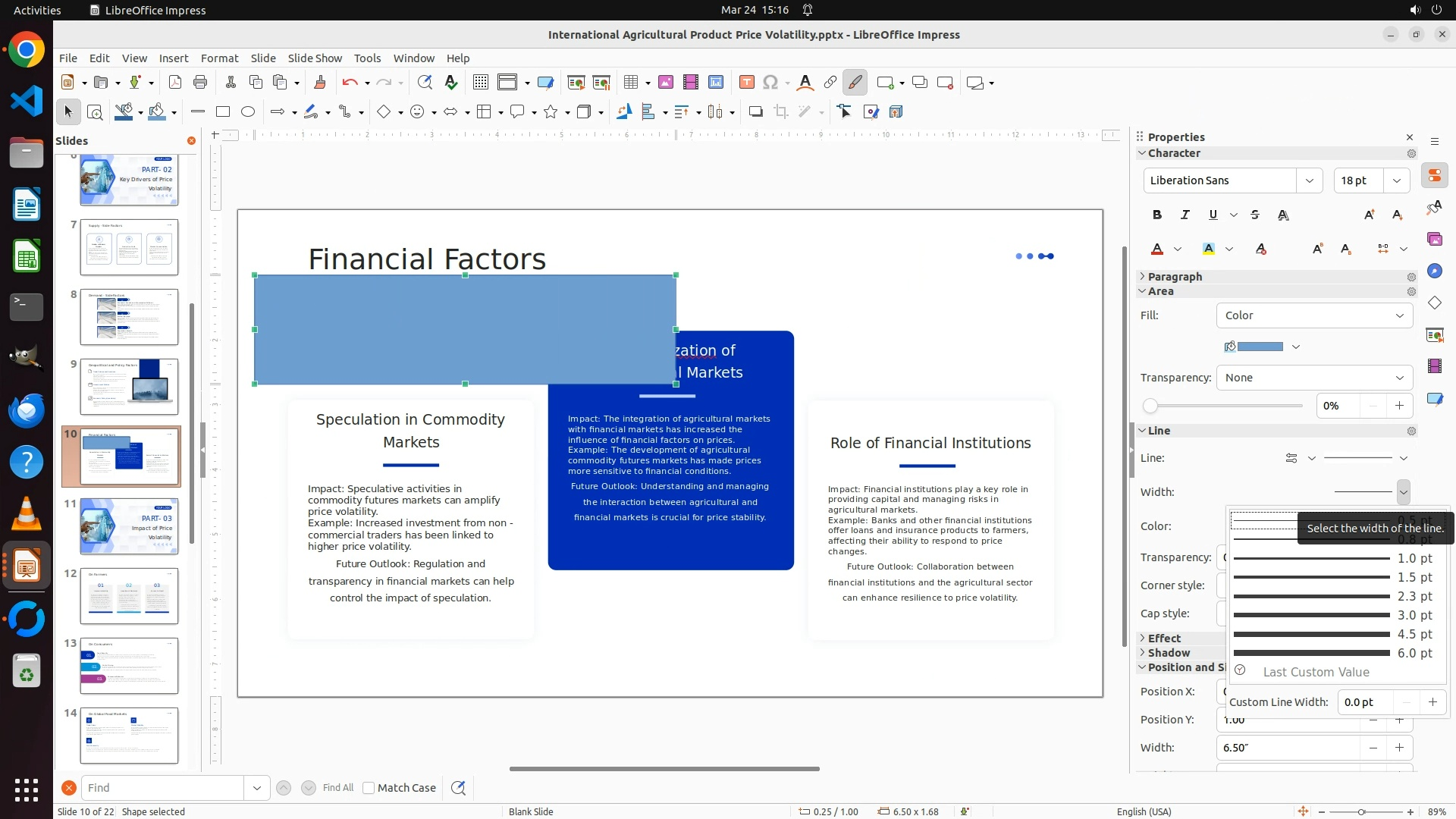Select the Ellipse drawing tool

248,112
